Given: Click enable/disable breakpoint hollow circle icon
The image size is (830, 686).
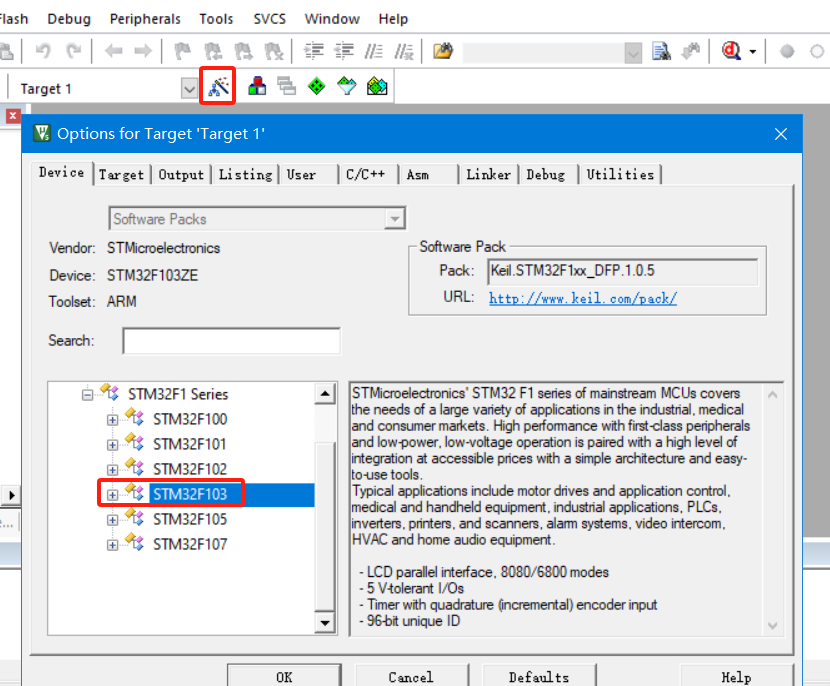Looking at the screenshot, I should [817, 51].
